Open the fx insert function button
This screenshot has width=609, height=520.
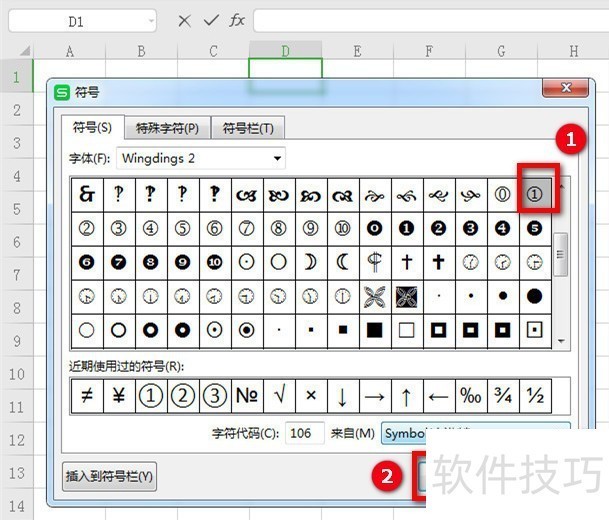(237, 20)
